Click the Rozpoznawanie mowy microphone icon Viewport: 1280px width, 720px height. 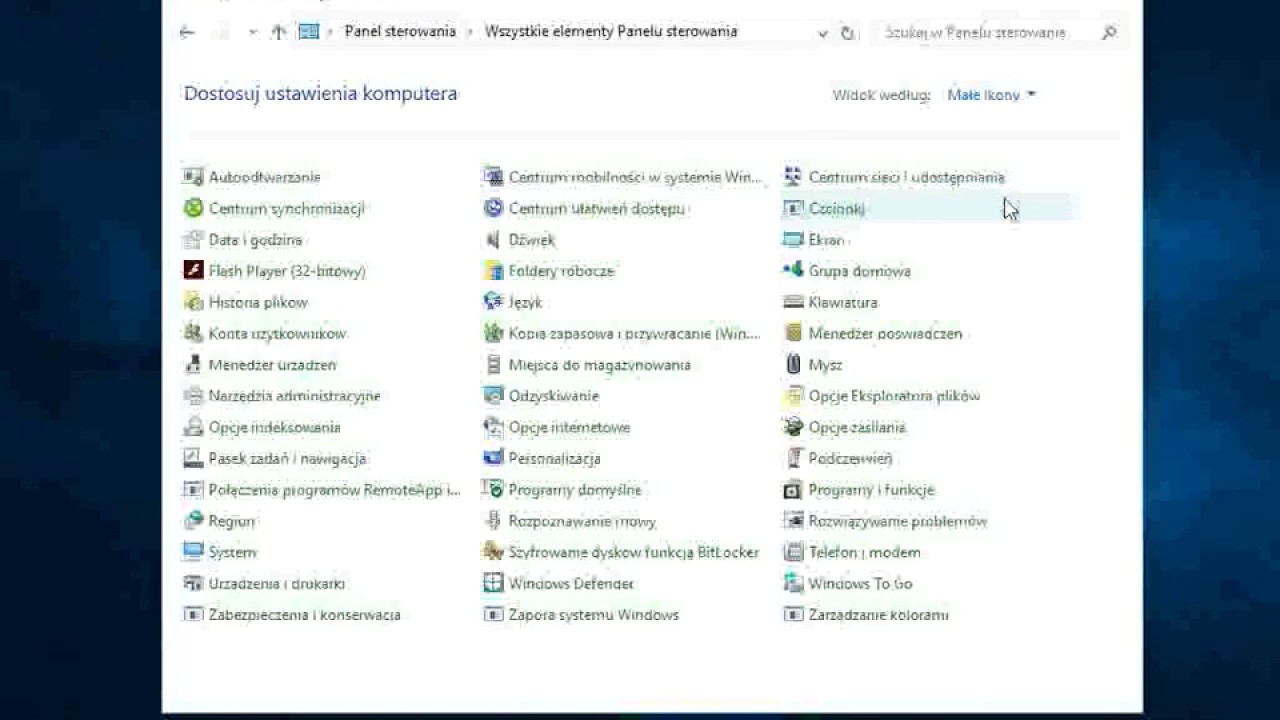coord(493,521)
